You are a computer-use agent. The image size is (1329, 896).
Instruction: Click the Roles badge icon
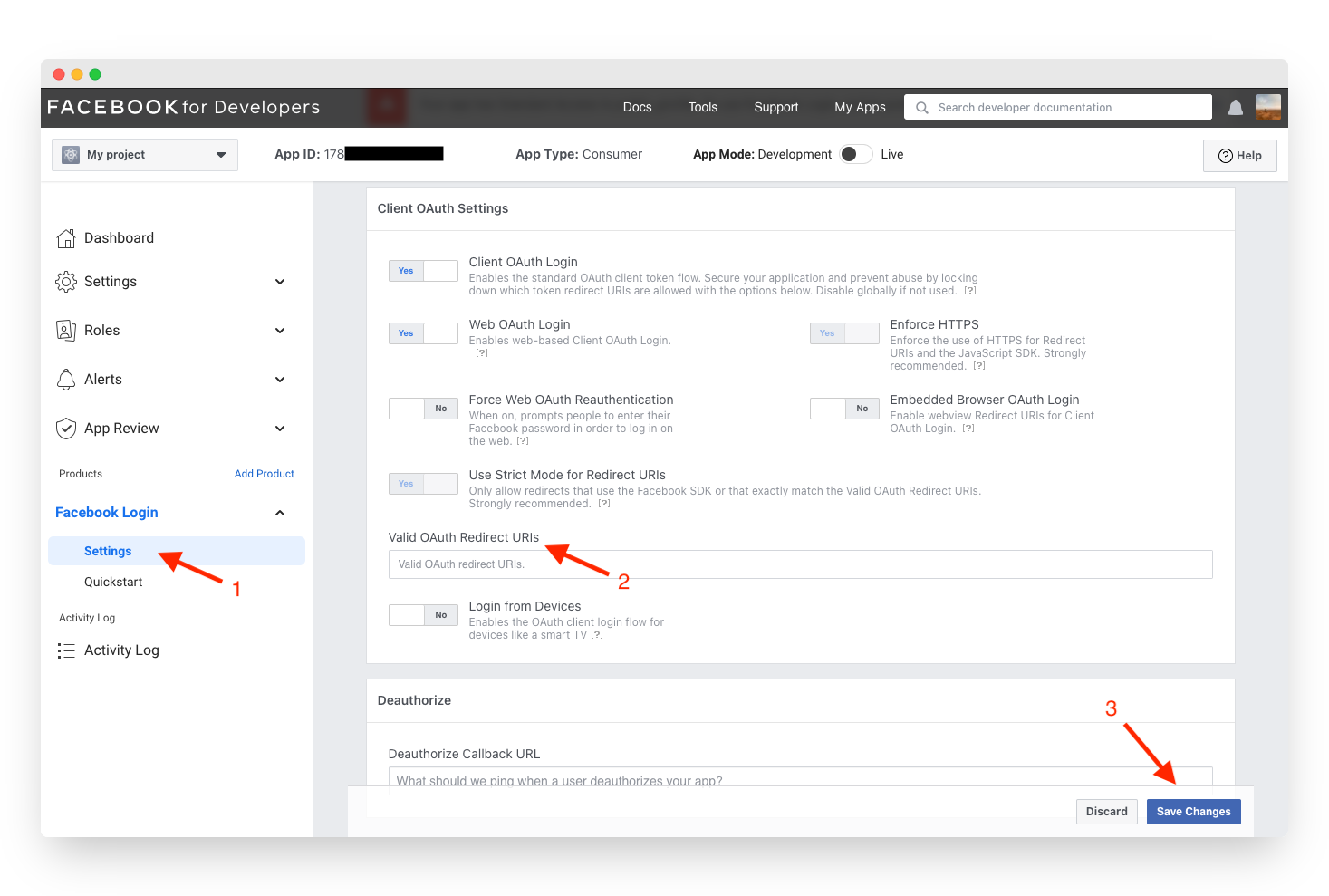(x=66, y=331)
